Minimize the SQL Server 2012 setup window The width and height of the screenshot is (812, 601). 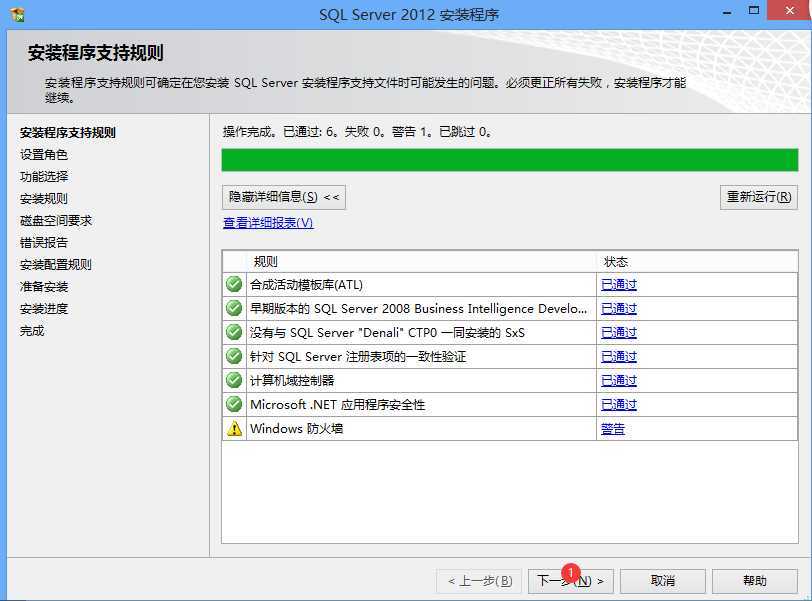click(x=728, y=11)
